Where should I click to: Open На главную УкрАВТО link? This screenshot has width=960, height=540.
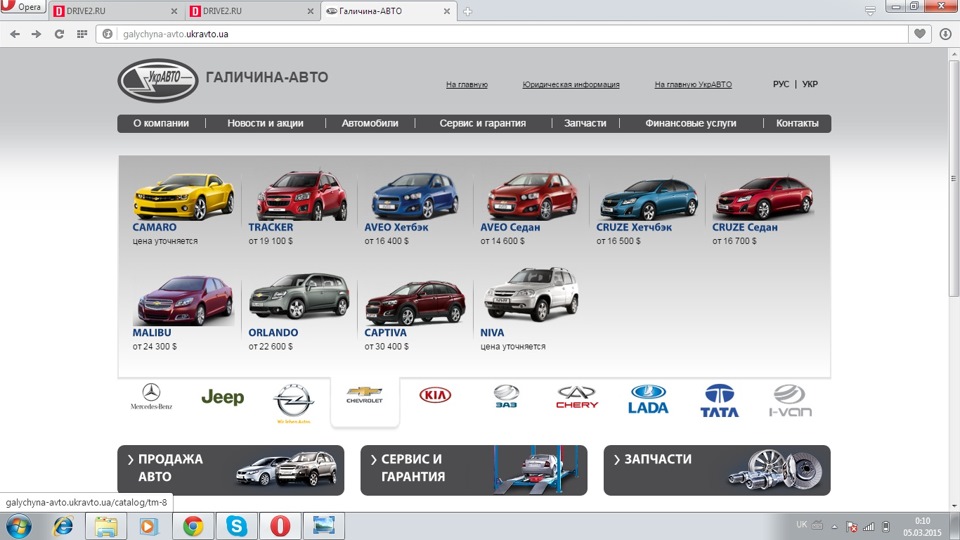(x=693, y=84)
